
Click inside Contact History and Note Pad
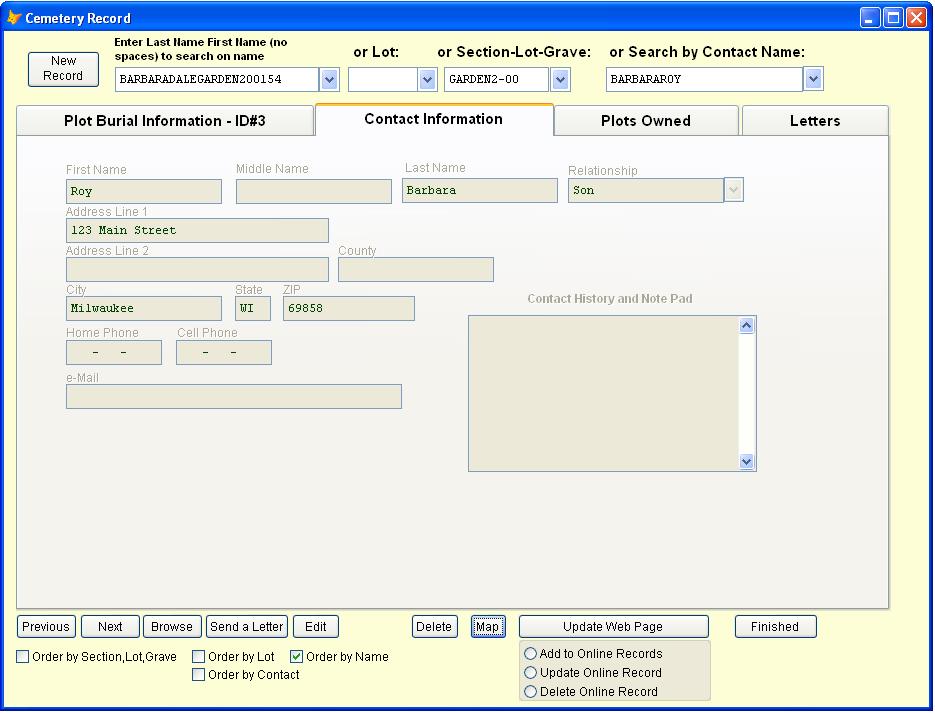(603, 393)
